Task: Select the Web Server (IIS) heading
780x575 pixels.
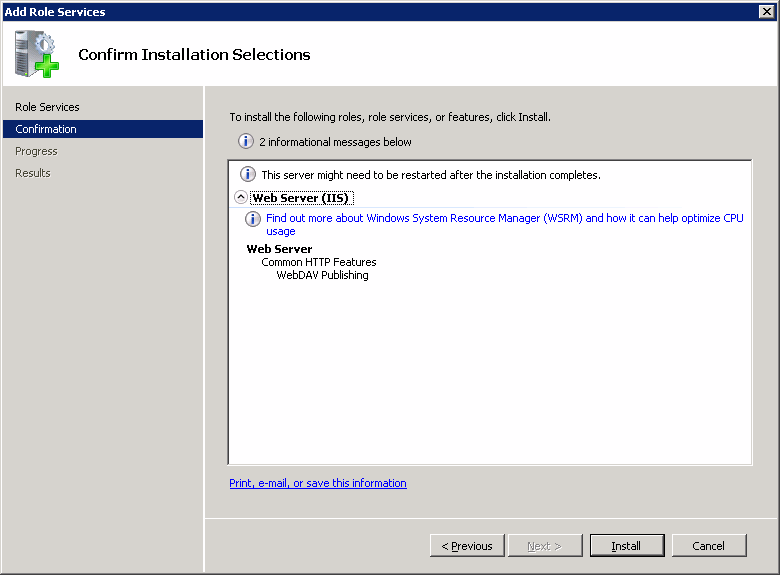Action: (301, 198)
